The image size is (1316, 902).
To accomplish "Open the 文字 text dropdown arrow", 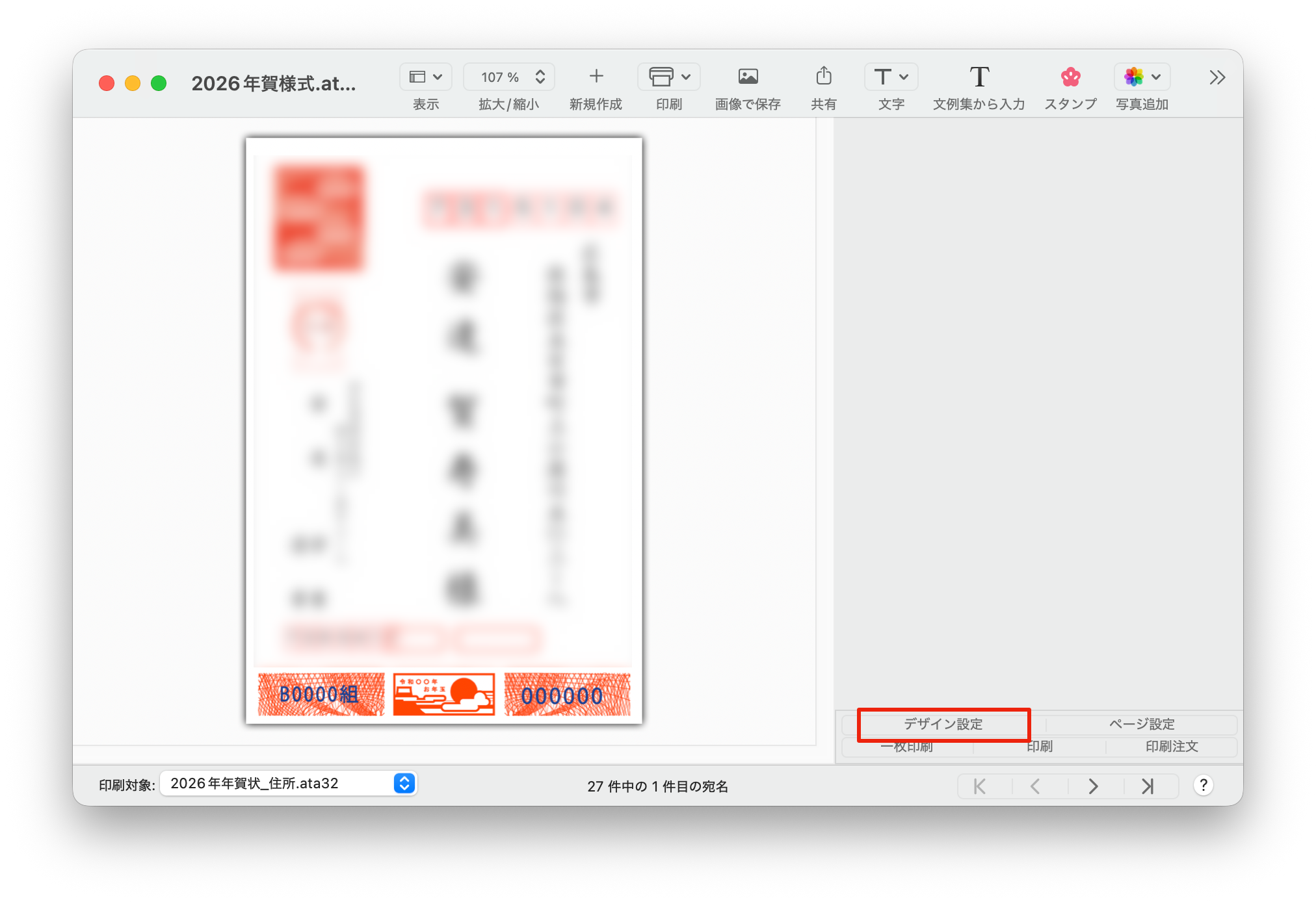I will click(x=904, y=77).
